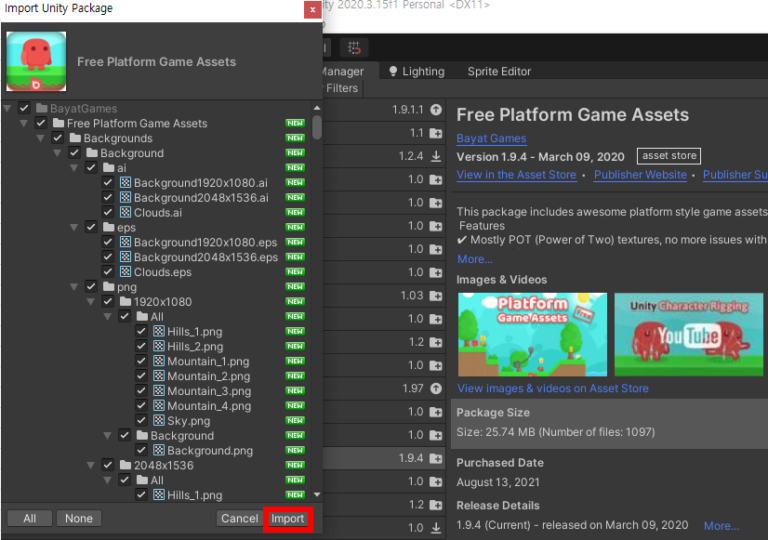Click the Free Platform Game Assets package icon

point(36,61)
